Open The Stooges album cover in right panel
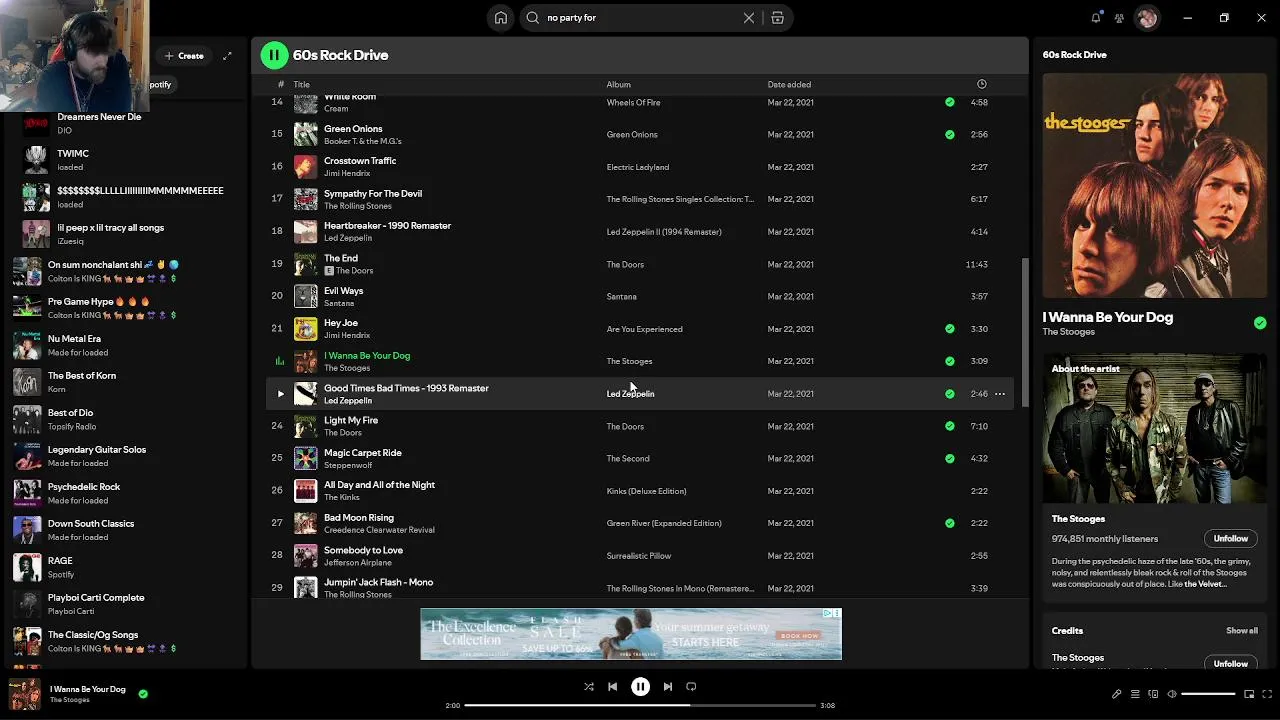 1155,185
